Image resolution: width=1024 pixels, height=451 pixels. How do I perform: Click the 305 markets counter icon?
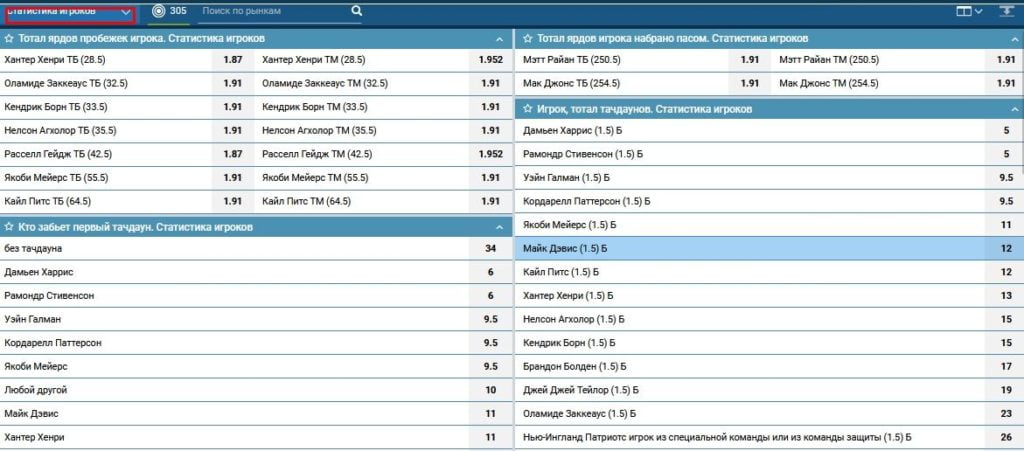pos(157,12)
